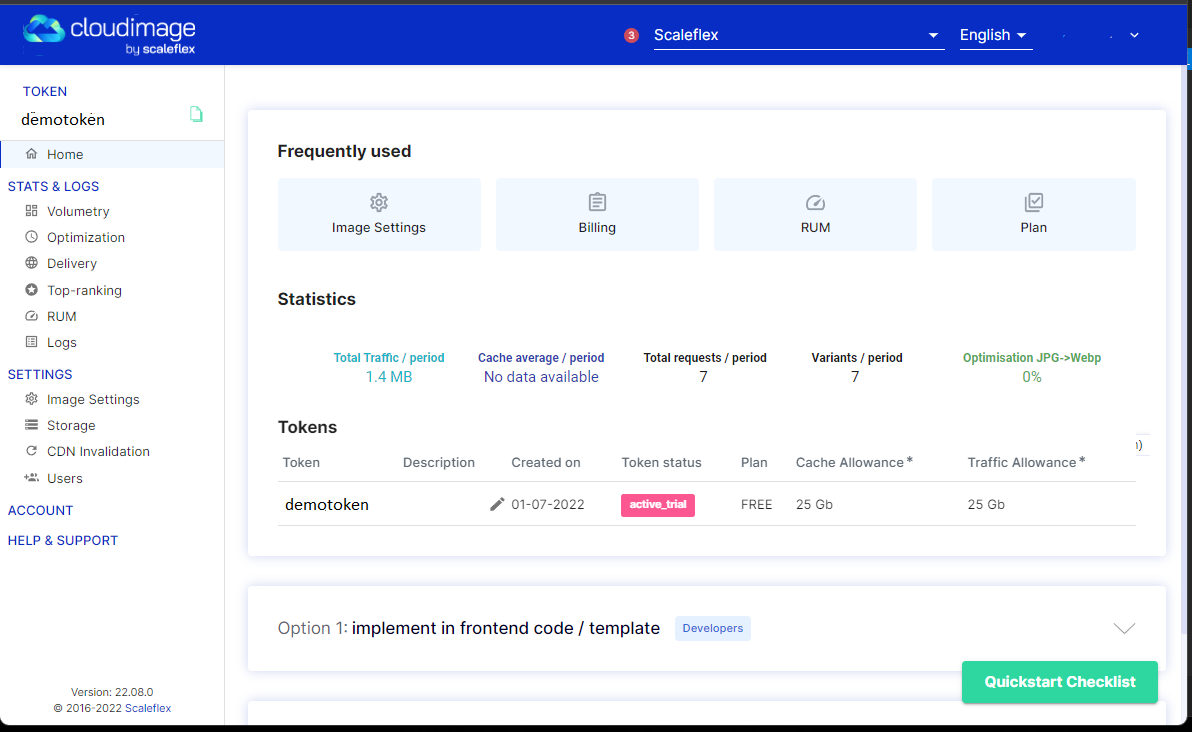This screenshot has width=1192, height=732.
Task: Go to Volumetry in the sidebar
Action: tap(78, 211)
